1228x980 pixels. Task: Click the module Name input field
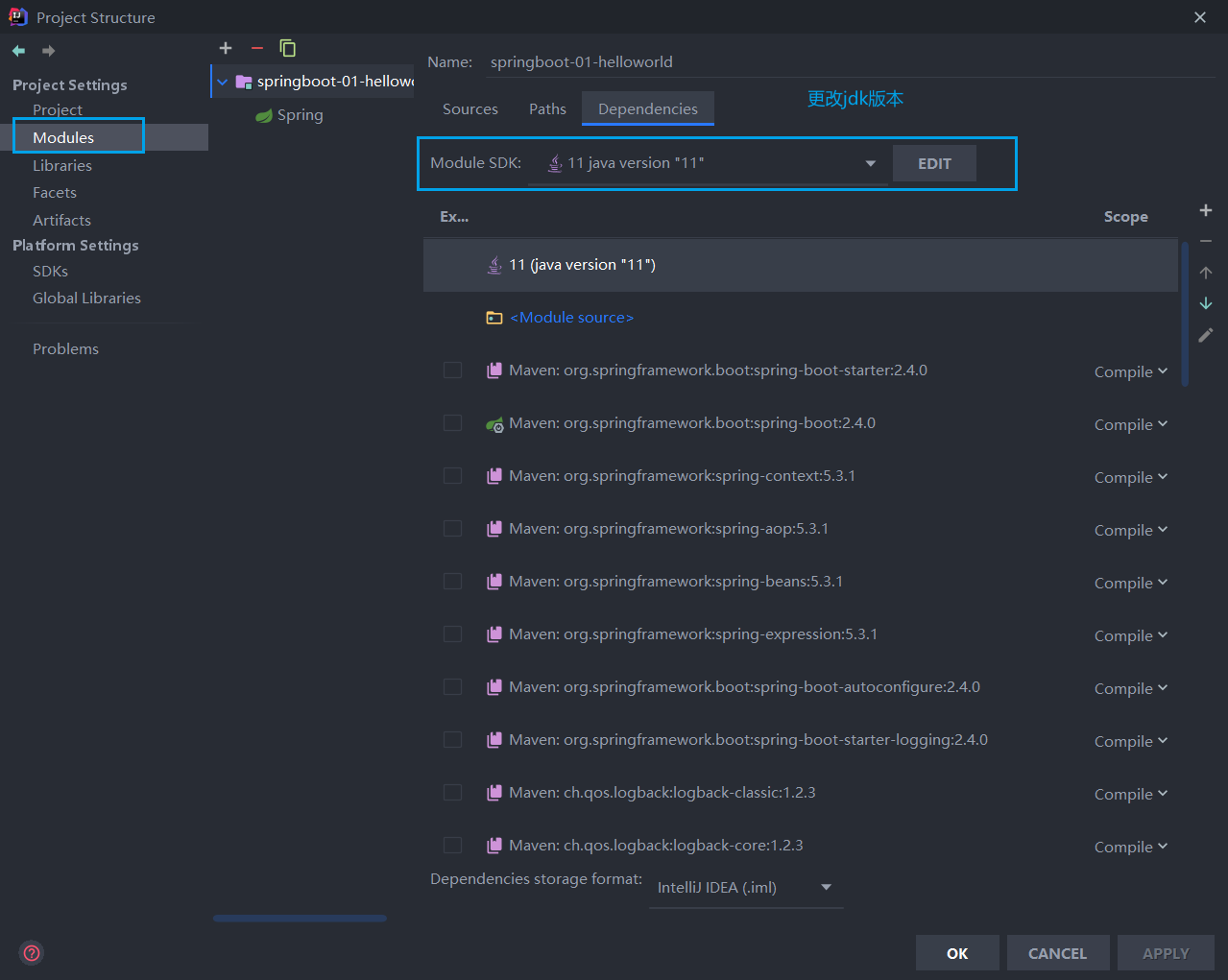point(850,62)
